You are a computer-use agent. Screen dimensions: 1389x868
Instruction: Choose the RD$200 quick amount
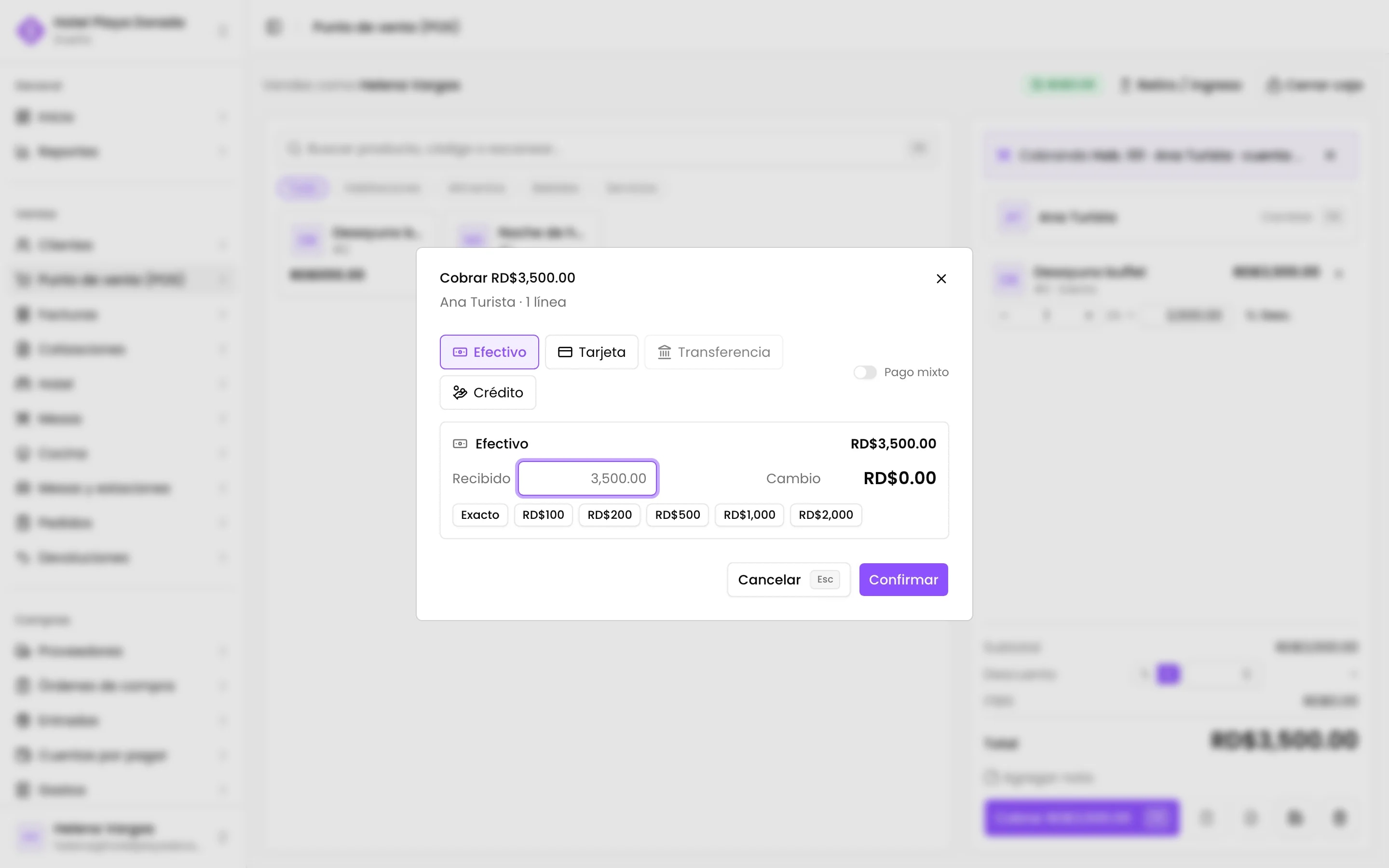610,515
